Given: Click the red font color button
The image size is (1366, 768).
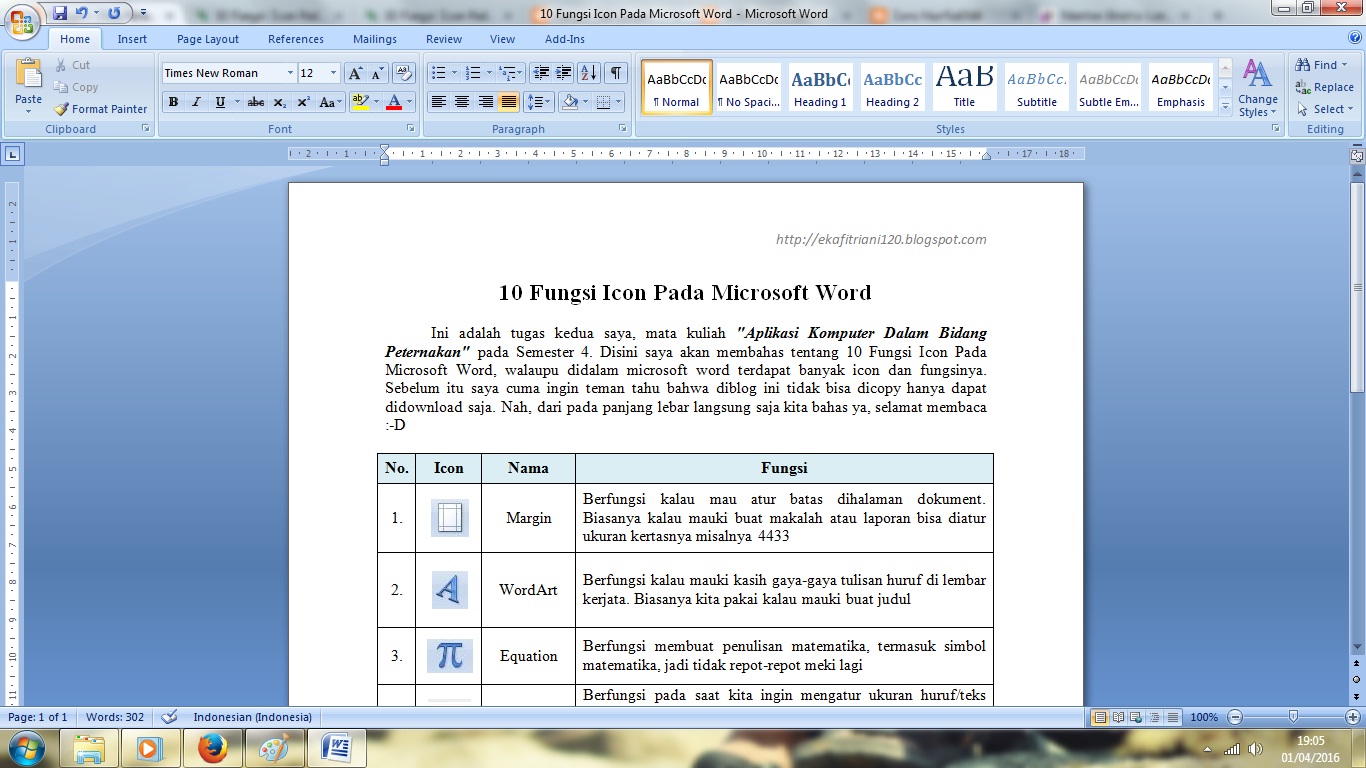Looking at the screenshot, I should (x=393, y=102).
